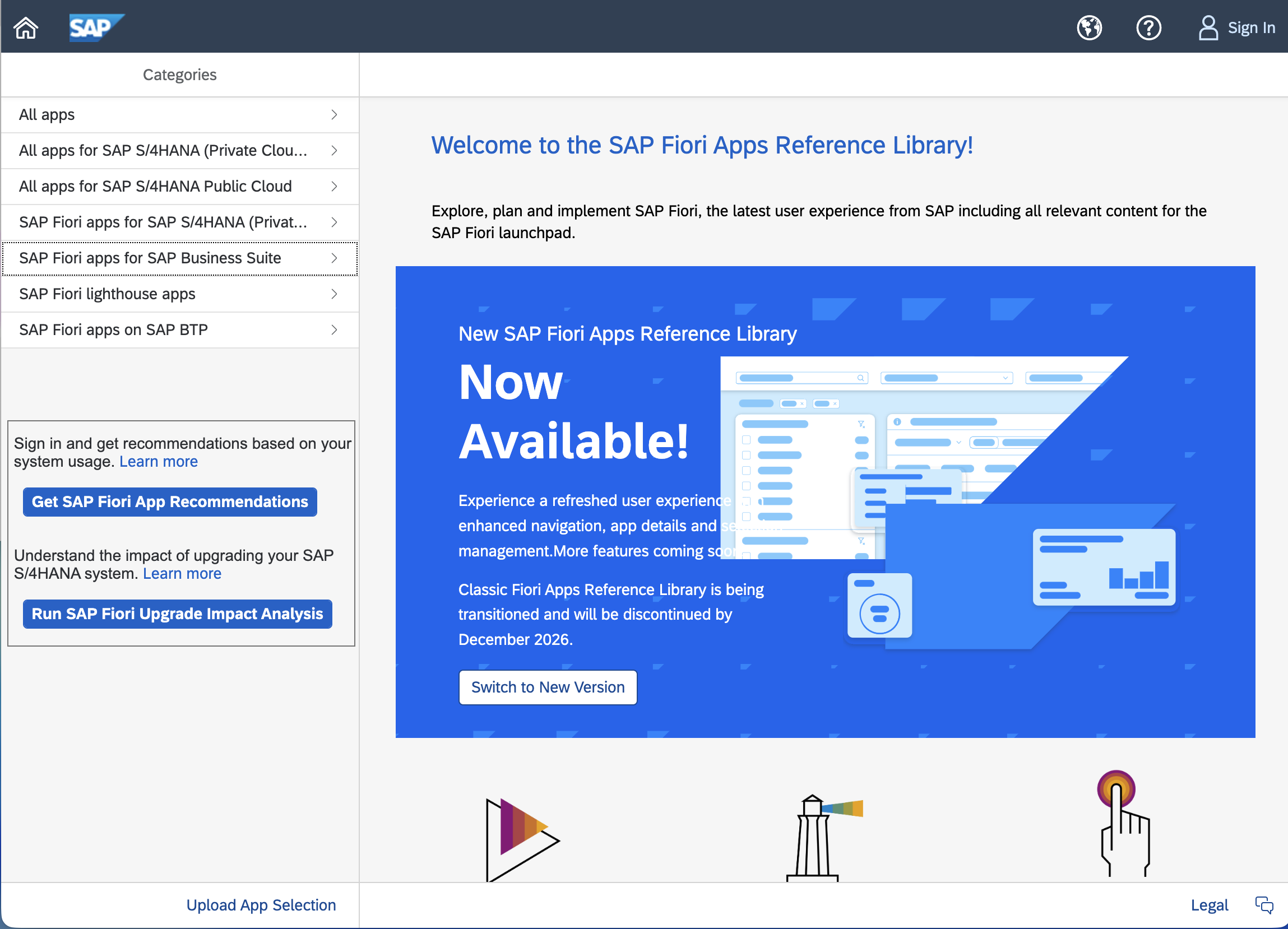Open SAP Fiori apps for SAP S/4HANA (Privat... category
This screenshot has height=929, width=1288.
pyautogui.click(x=179, y=222)
